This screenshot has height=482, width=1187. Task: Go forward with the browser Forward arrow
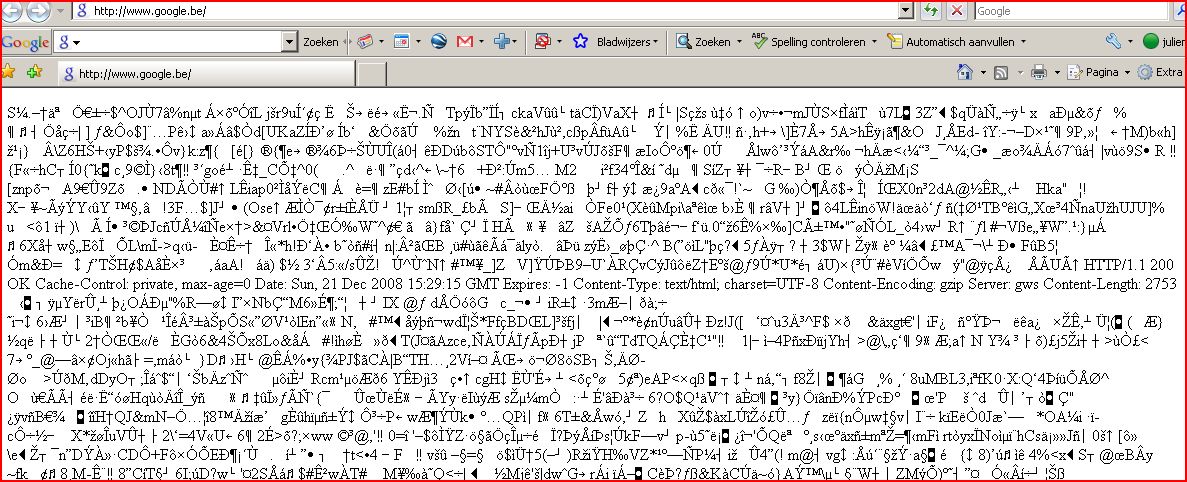coord(38,11)
